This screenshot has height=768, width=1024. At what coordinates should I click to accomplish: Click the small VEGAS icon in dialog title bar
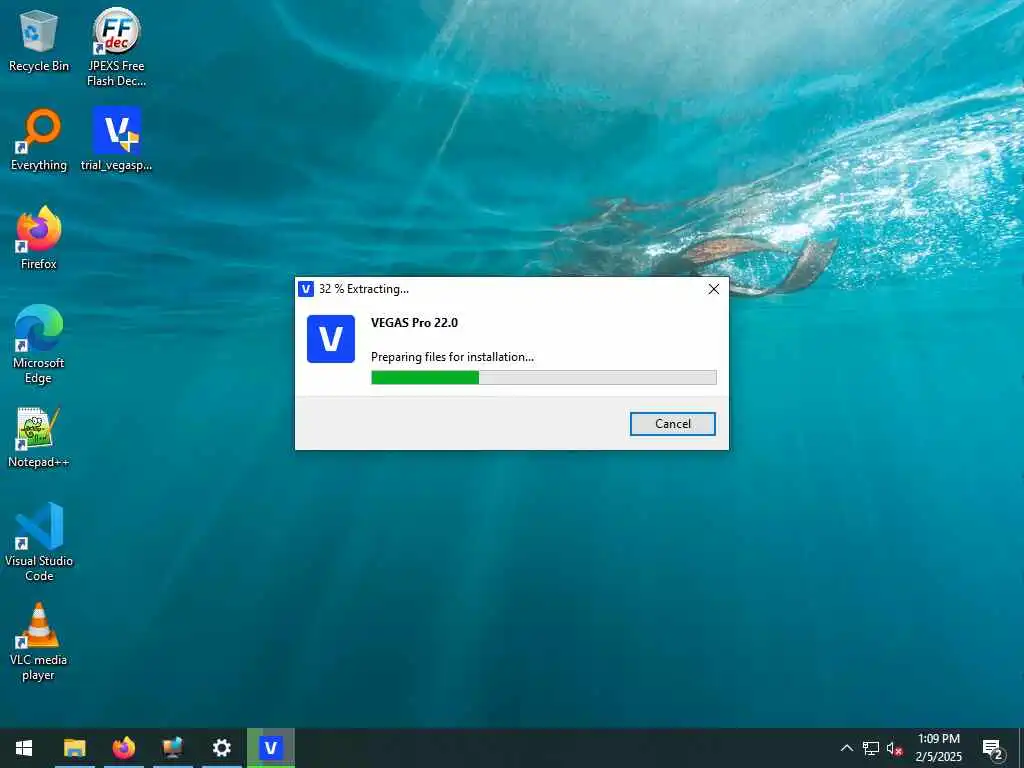click(x=306, y=289)
